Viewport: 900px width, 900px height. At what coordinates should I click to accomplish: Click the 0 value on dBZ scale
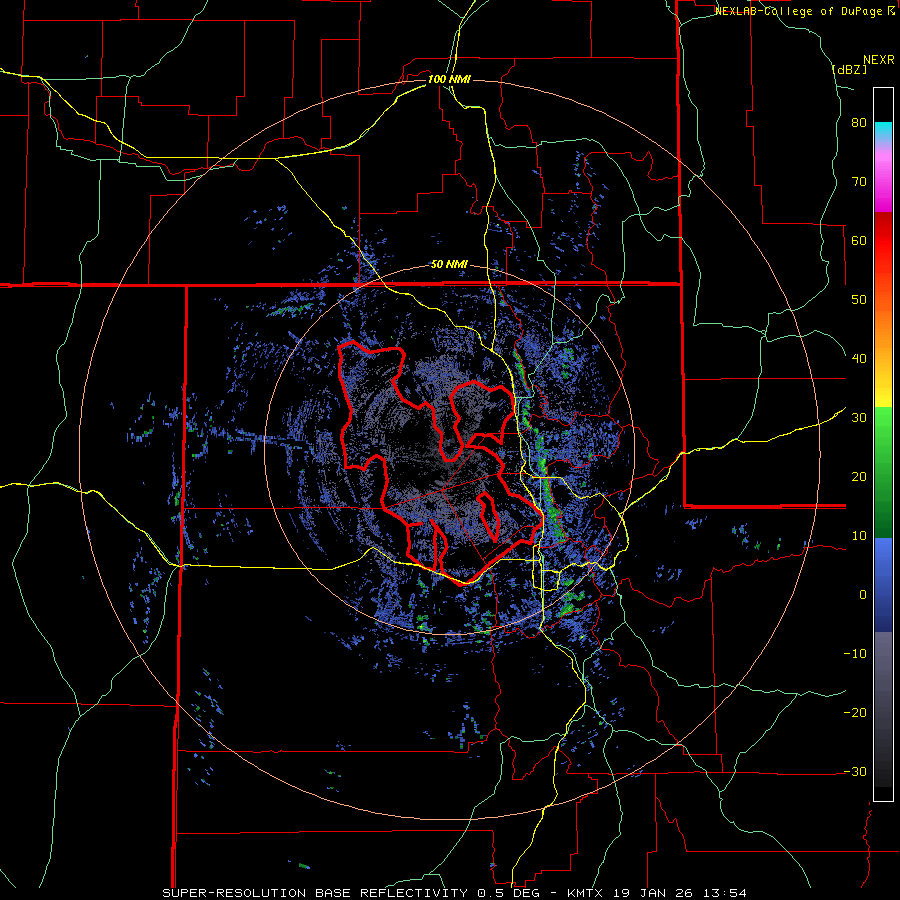pos(863,595)
